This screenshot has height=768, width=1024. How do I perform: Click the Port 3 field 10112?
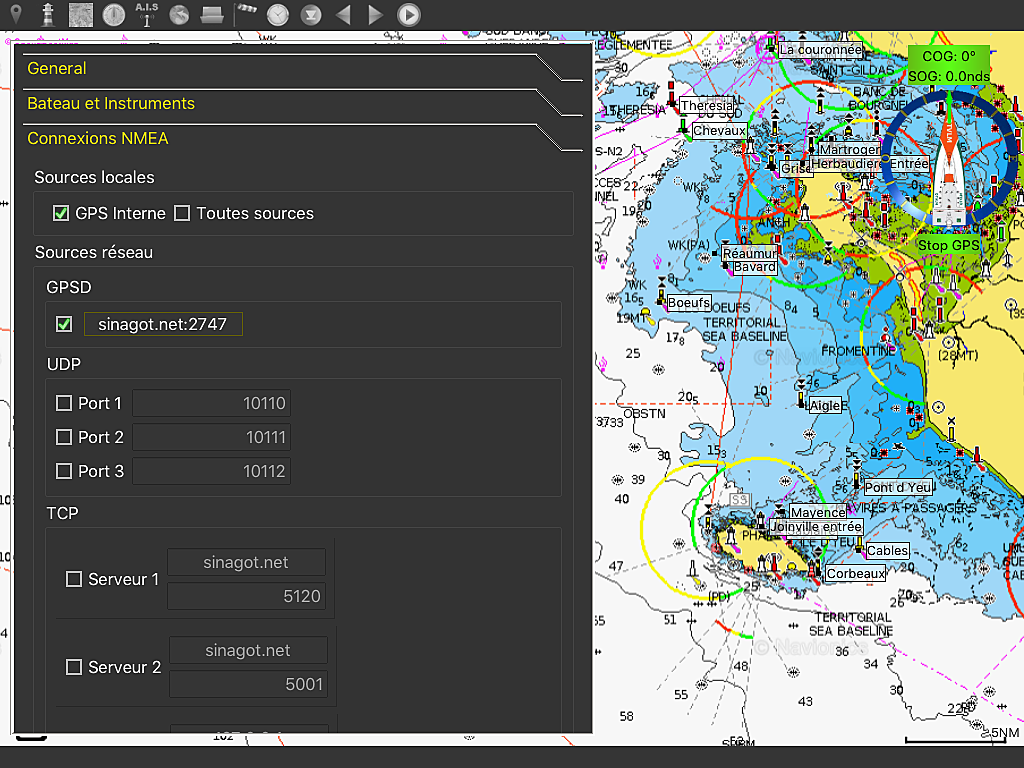[x=212, y=472]
